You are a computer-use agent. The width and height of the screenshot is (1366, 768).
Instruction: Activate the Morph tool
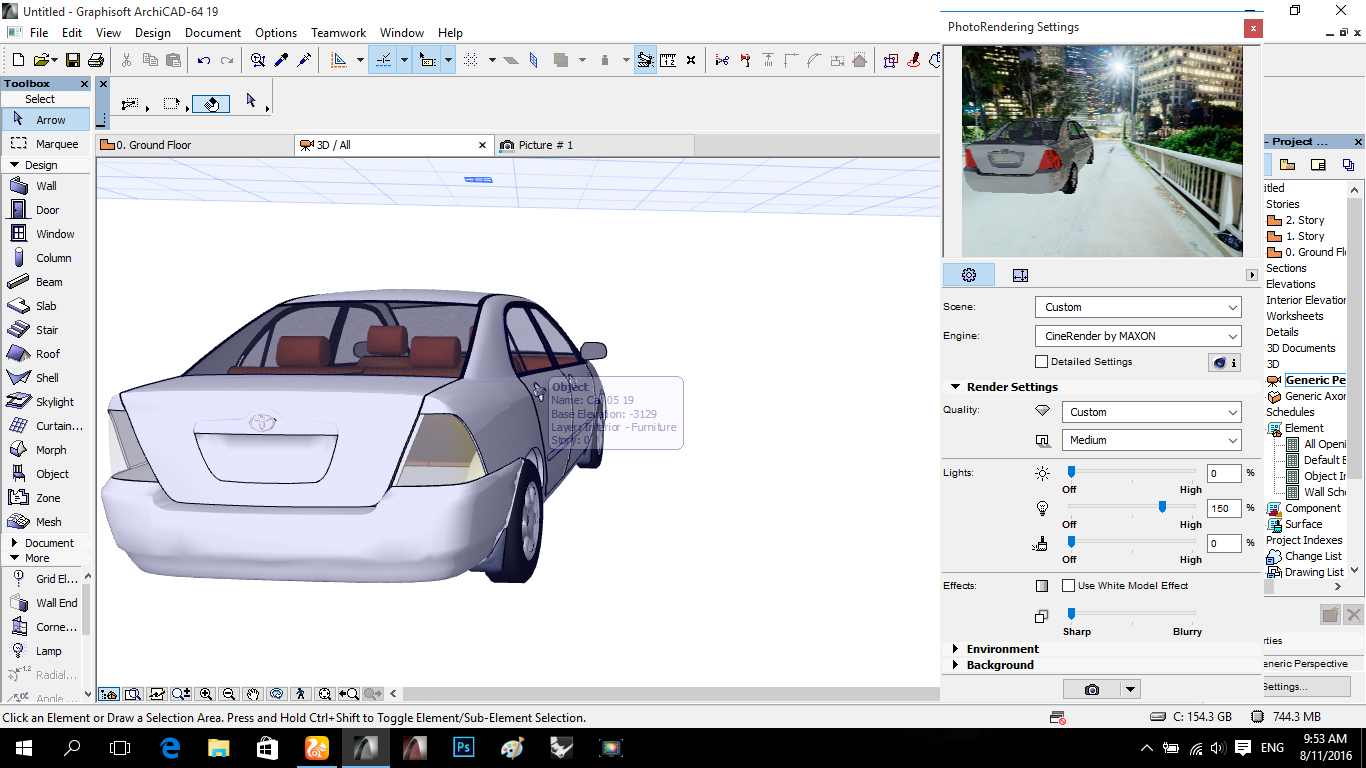coord(50,450)
